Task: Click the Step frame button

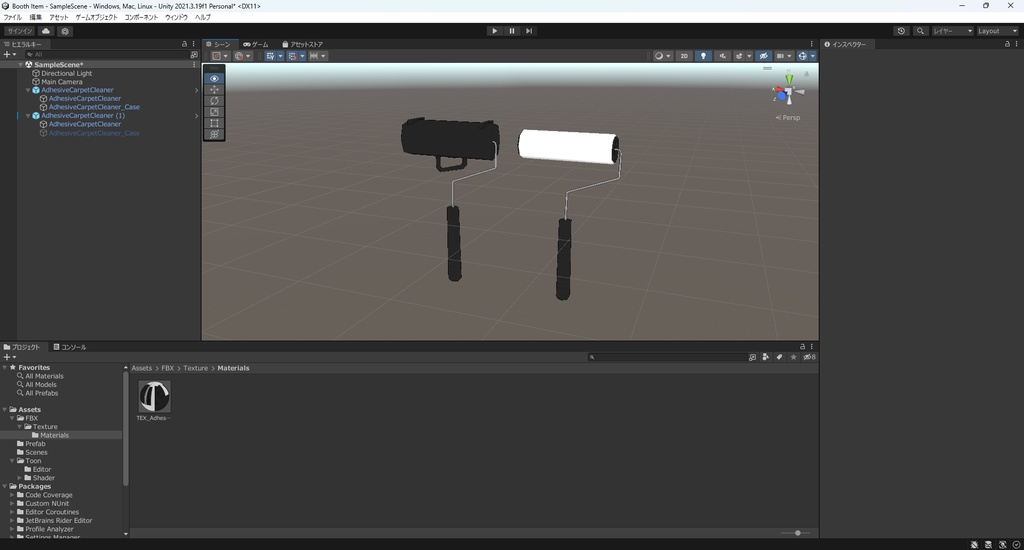Action: (x=529, y=31)
